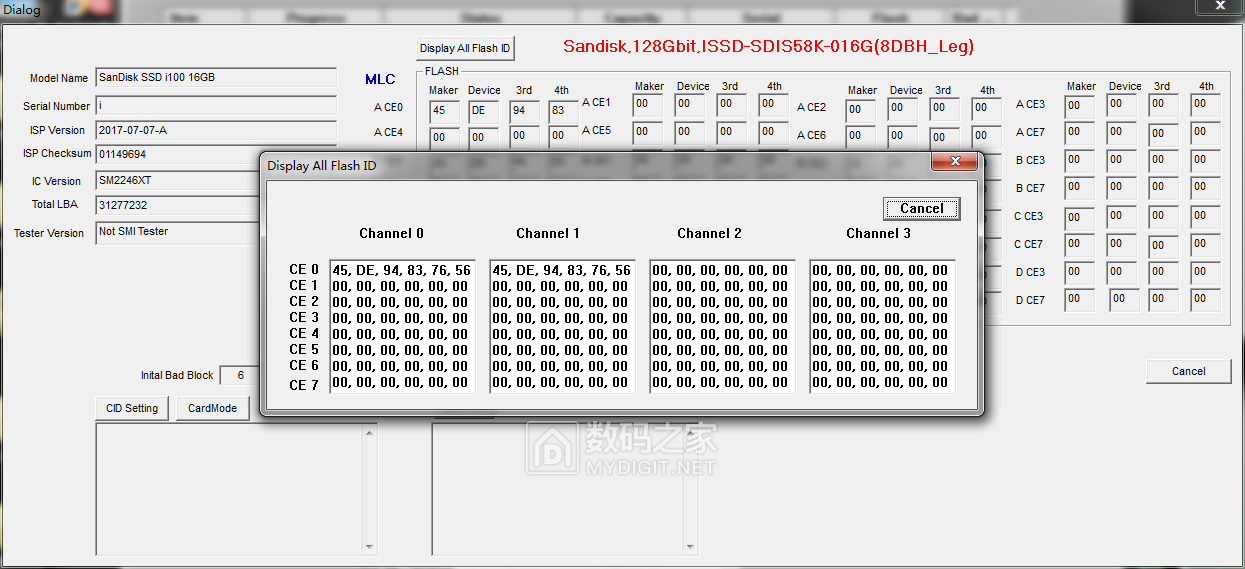Screen dimensions: 1245x569
Task: Click the Total LBA field 31277232
Action: click(180, 205)
